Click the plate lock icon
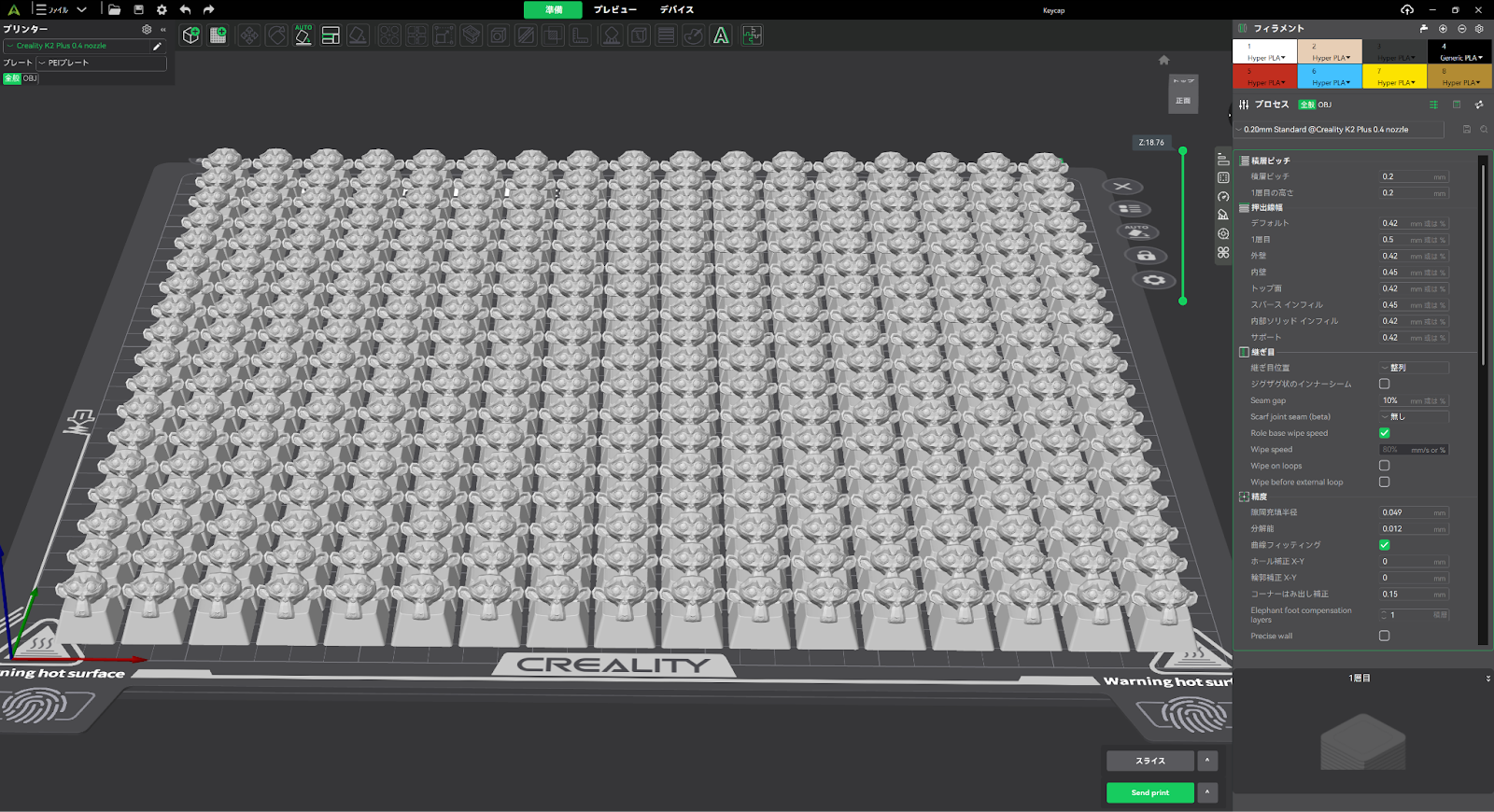This screenshot has width=1494, height=812. tap(1146, 256)
